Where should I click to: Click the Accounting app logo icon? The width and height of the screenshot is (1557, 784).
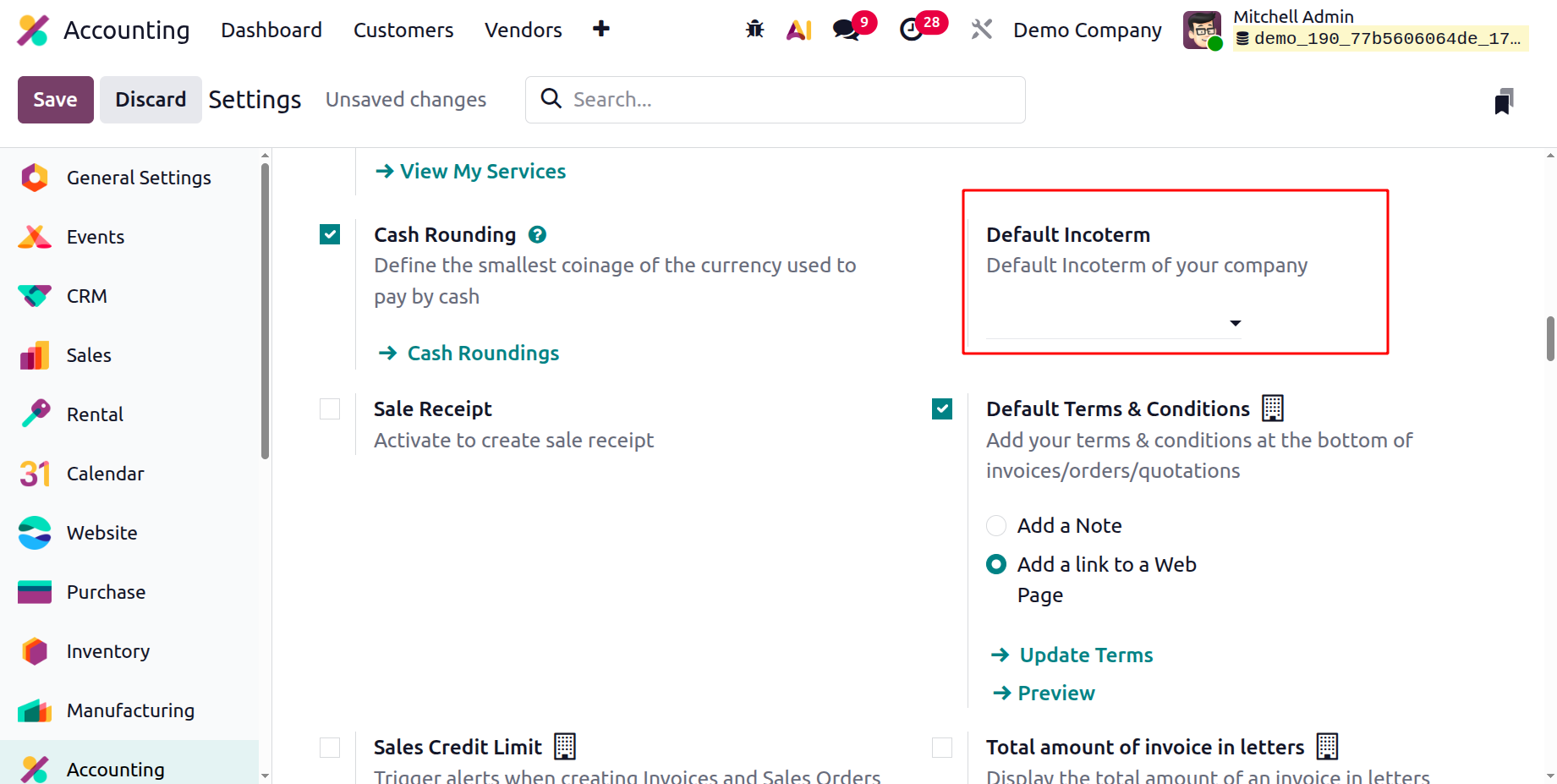[x=33, y=30]
